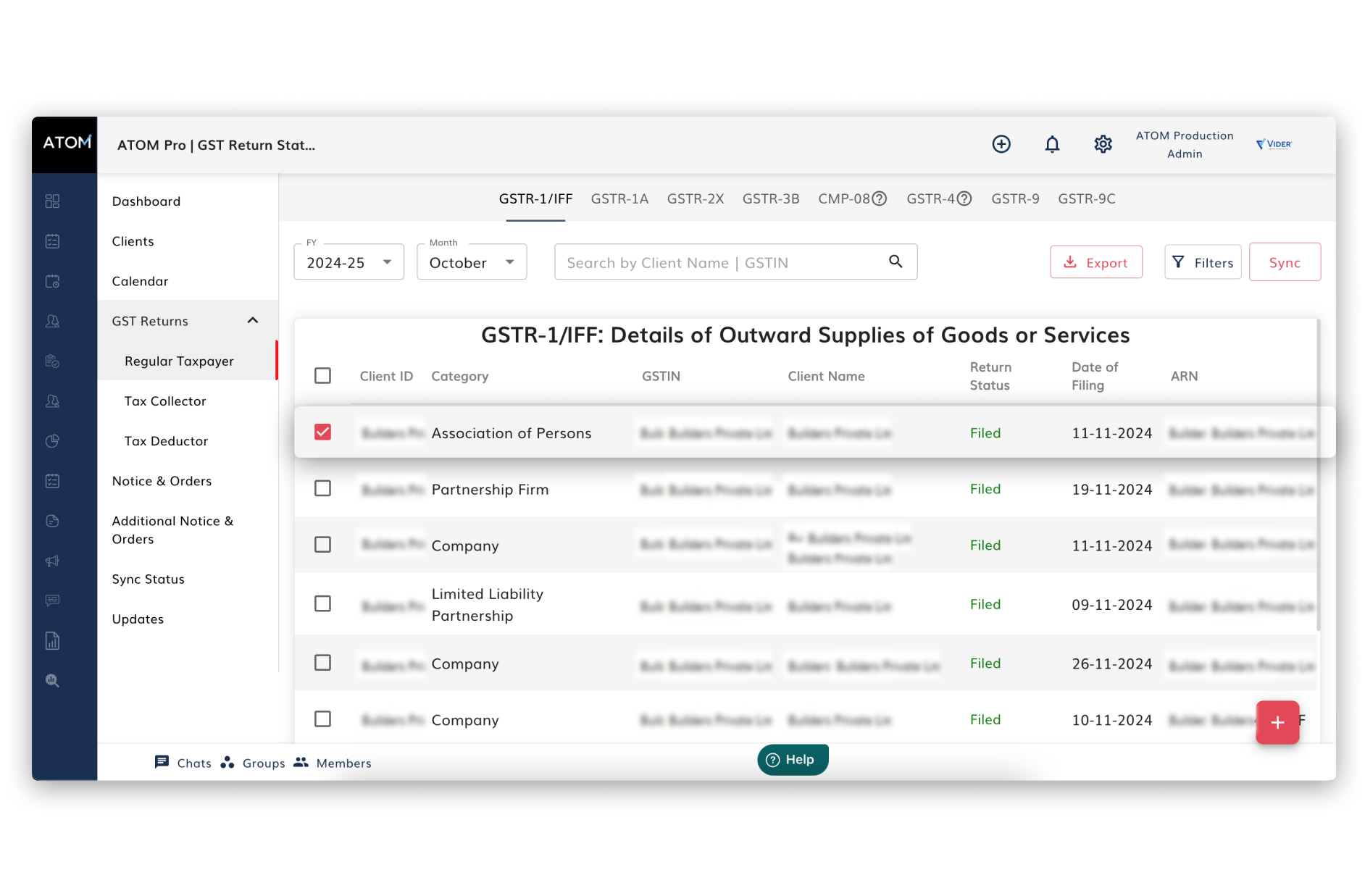Screen dimensions: 1365x896
Task: Open the dashboard grid icon in the dark sidebar
Action: click(52, 201)
